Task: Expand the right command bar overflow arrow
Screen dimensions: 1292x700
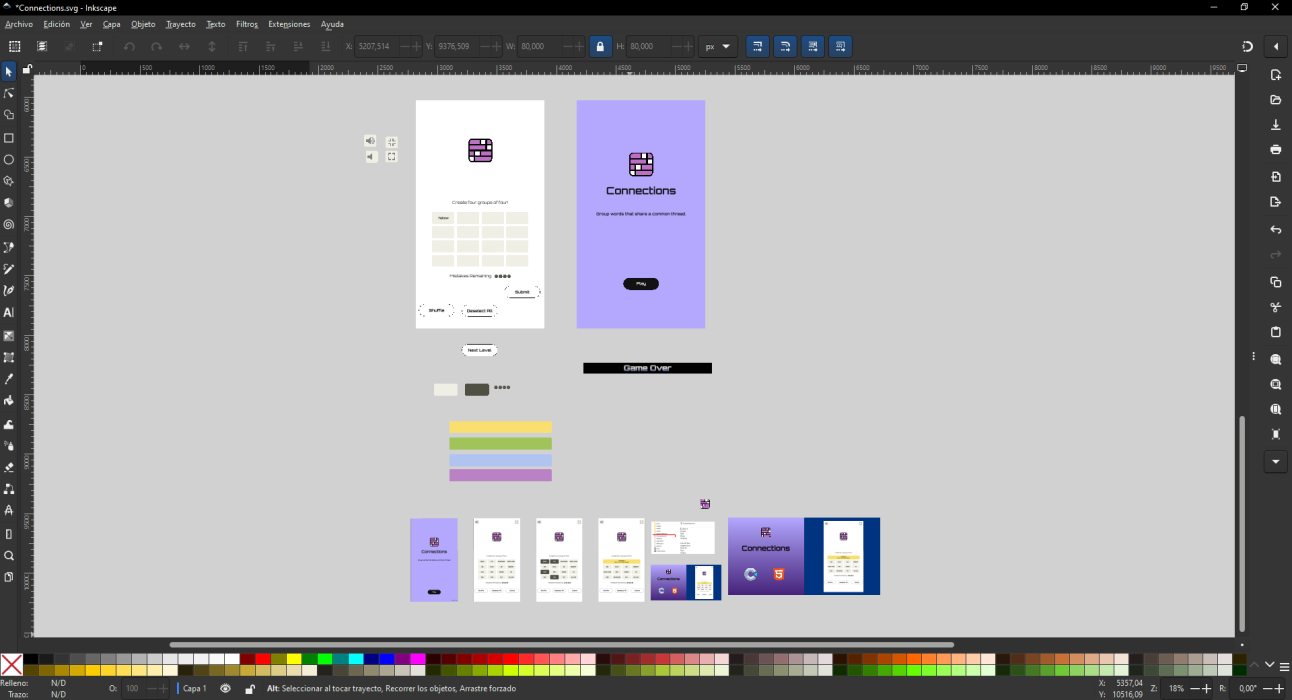Action: coord(1275,461)
